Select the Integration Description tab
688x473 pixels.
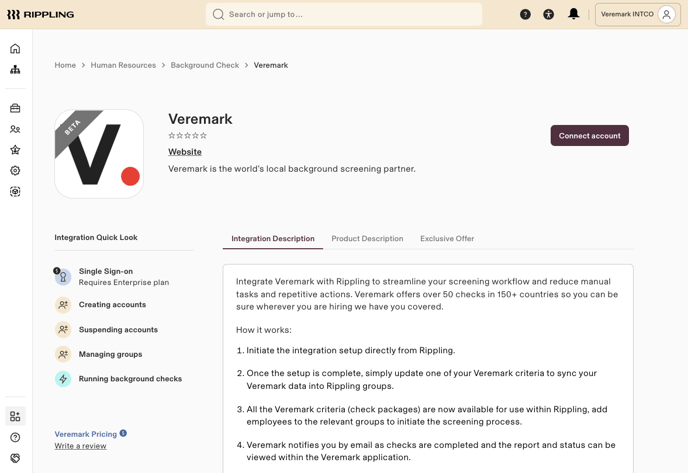click(x=273, y=238)
